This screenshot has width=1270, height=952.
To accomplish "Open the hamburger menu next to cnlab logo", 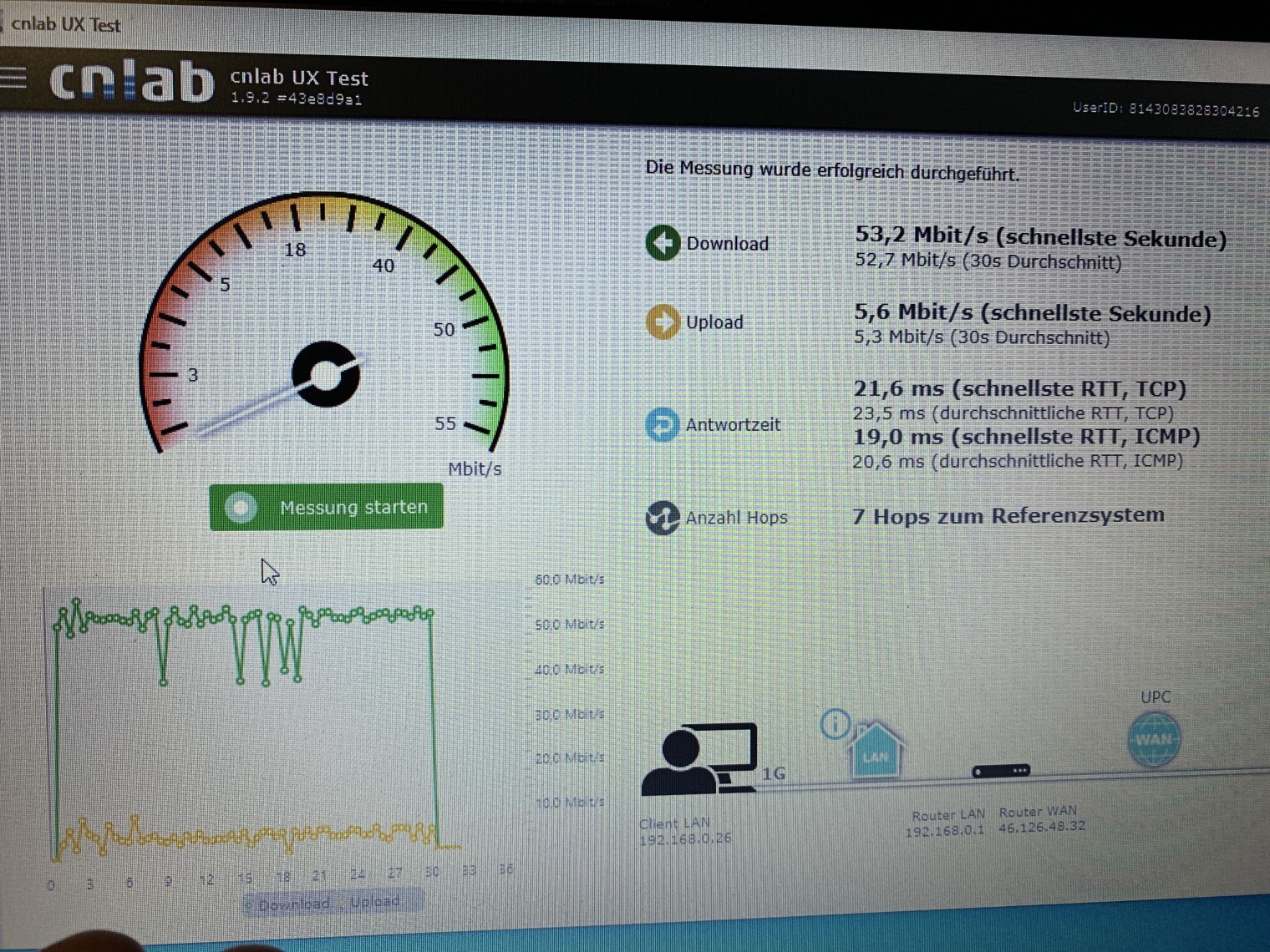I will click(12, 78).
